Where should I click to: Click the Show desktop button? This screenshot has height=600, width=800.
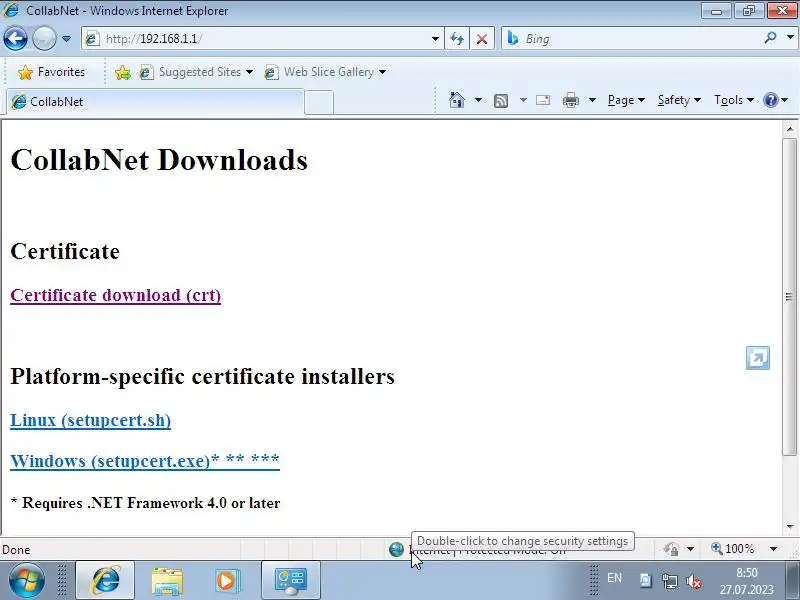(793, 580)
